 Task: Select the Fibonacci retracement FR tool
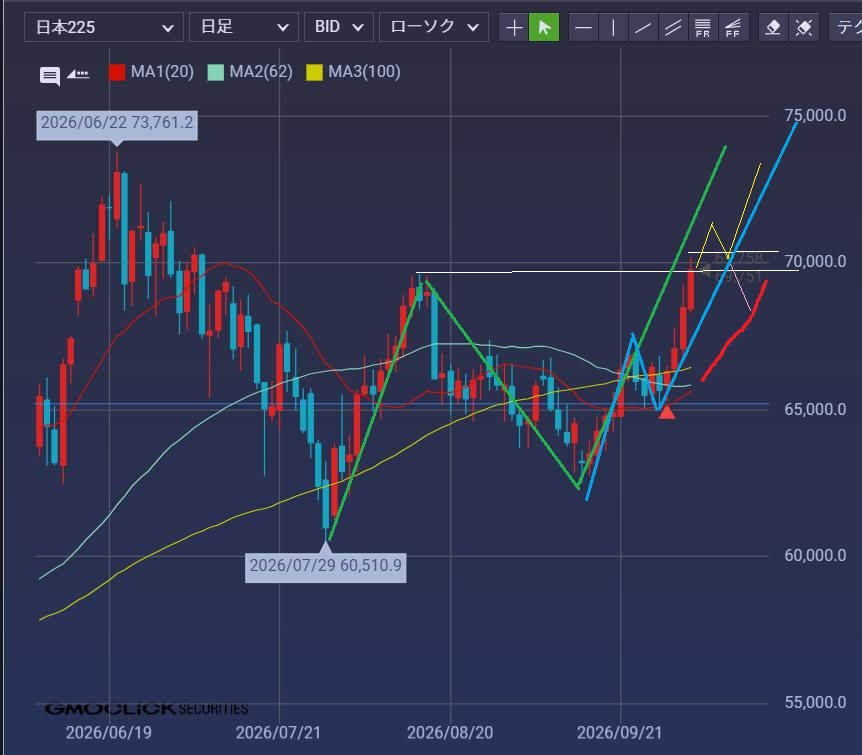(x=703, y=27)
